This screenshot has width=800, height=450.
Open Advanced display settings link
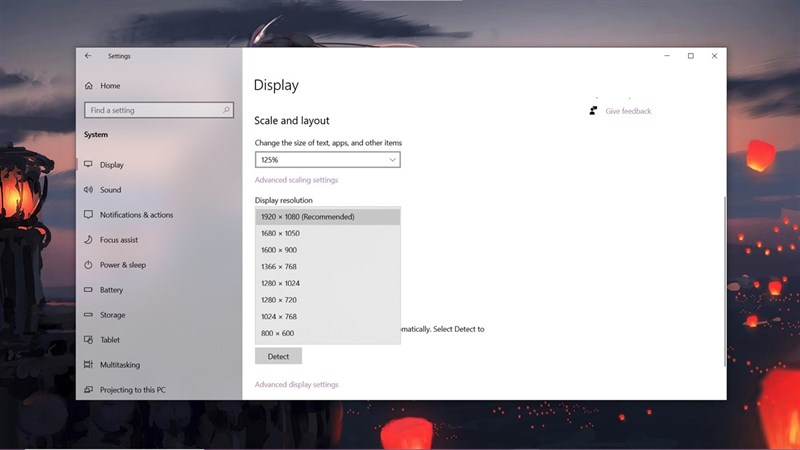(x=296, y=384)
